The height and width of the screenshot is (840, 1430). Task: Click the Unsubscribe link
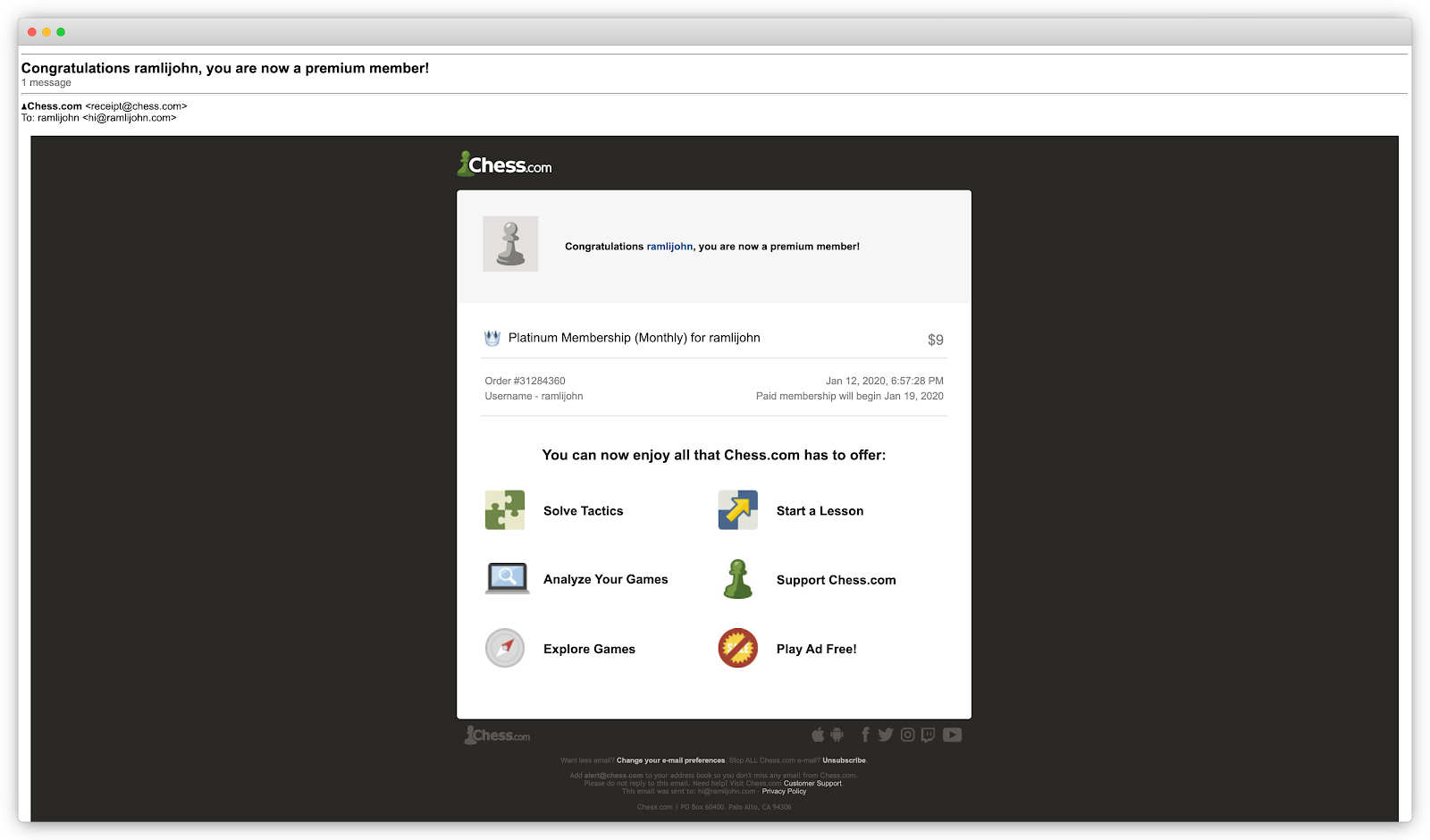pos(844,760)
